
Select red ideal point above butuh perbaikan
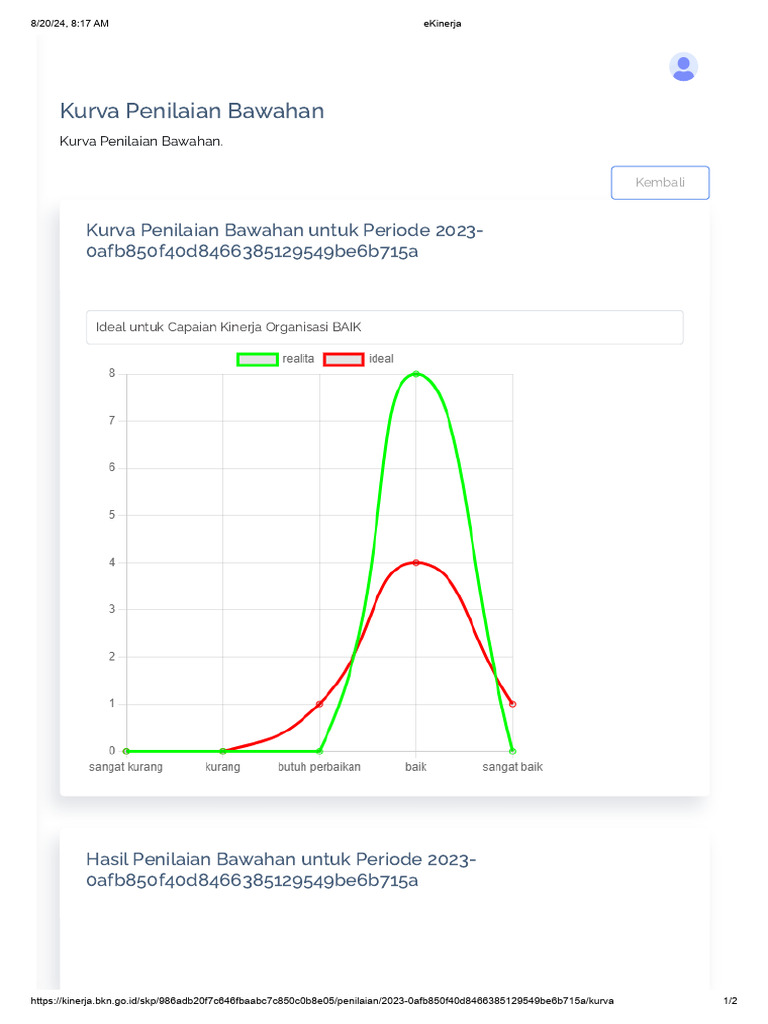coord(319,704)
